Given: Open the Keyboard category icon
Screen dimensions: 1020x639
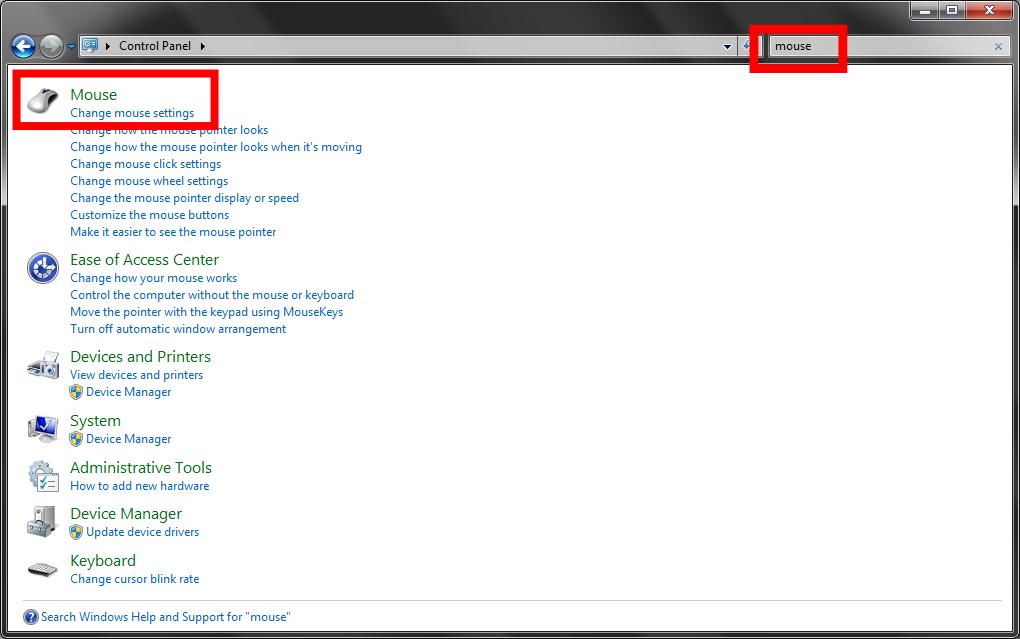Looking at the screenshot, I should coord(41,568).
